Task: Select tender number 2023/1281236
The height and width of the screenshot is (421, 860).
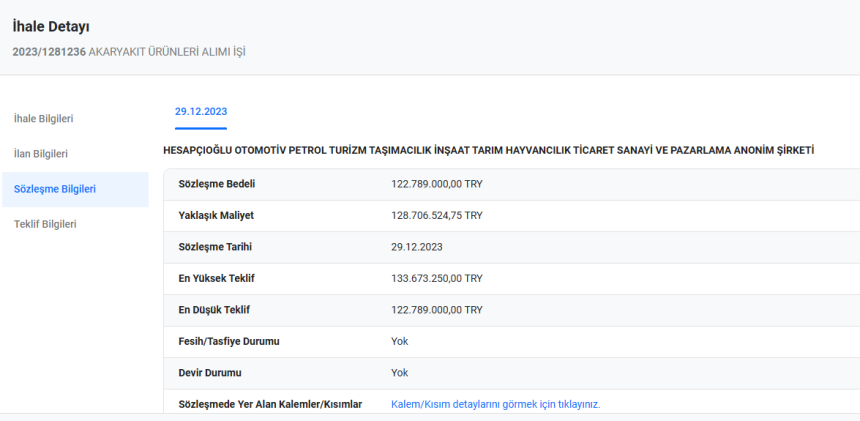Action: pyautogui.click(x=49, y=53)
